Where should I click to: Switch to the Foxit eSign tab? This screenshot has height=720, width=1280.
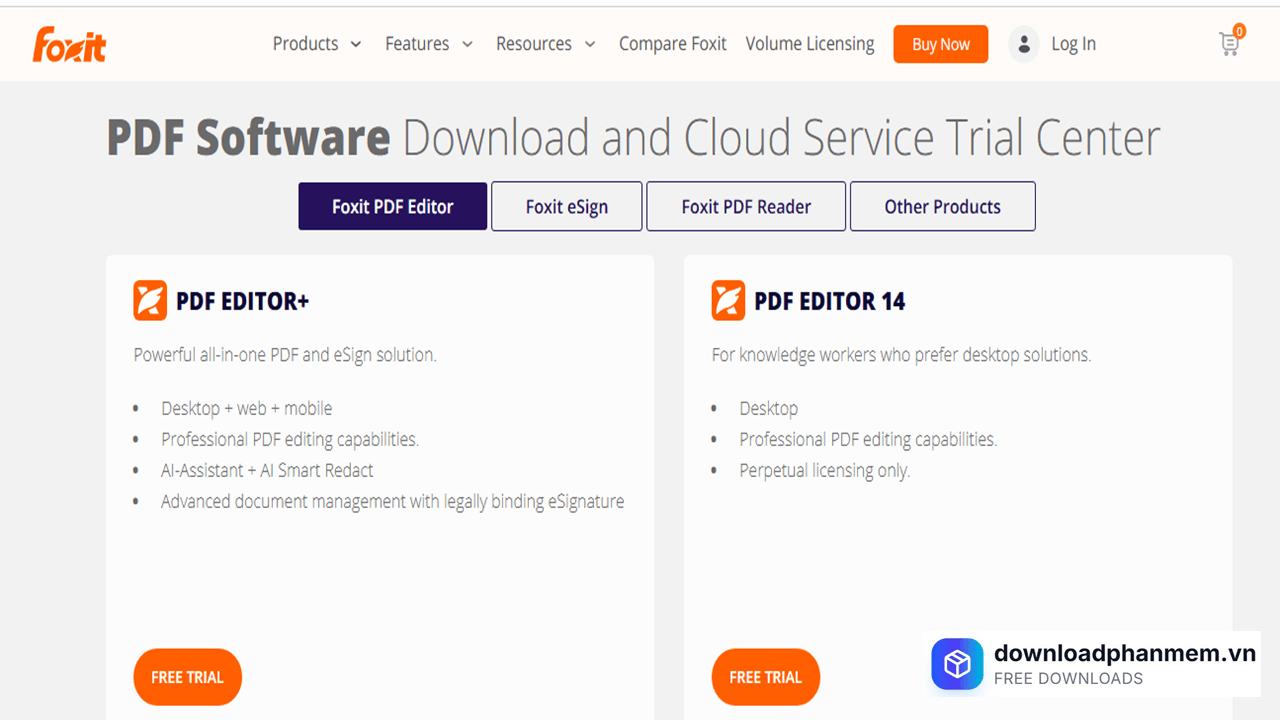[x=566, y=206]
